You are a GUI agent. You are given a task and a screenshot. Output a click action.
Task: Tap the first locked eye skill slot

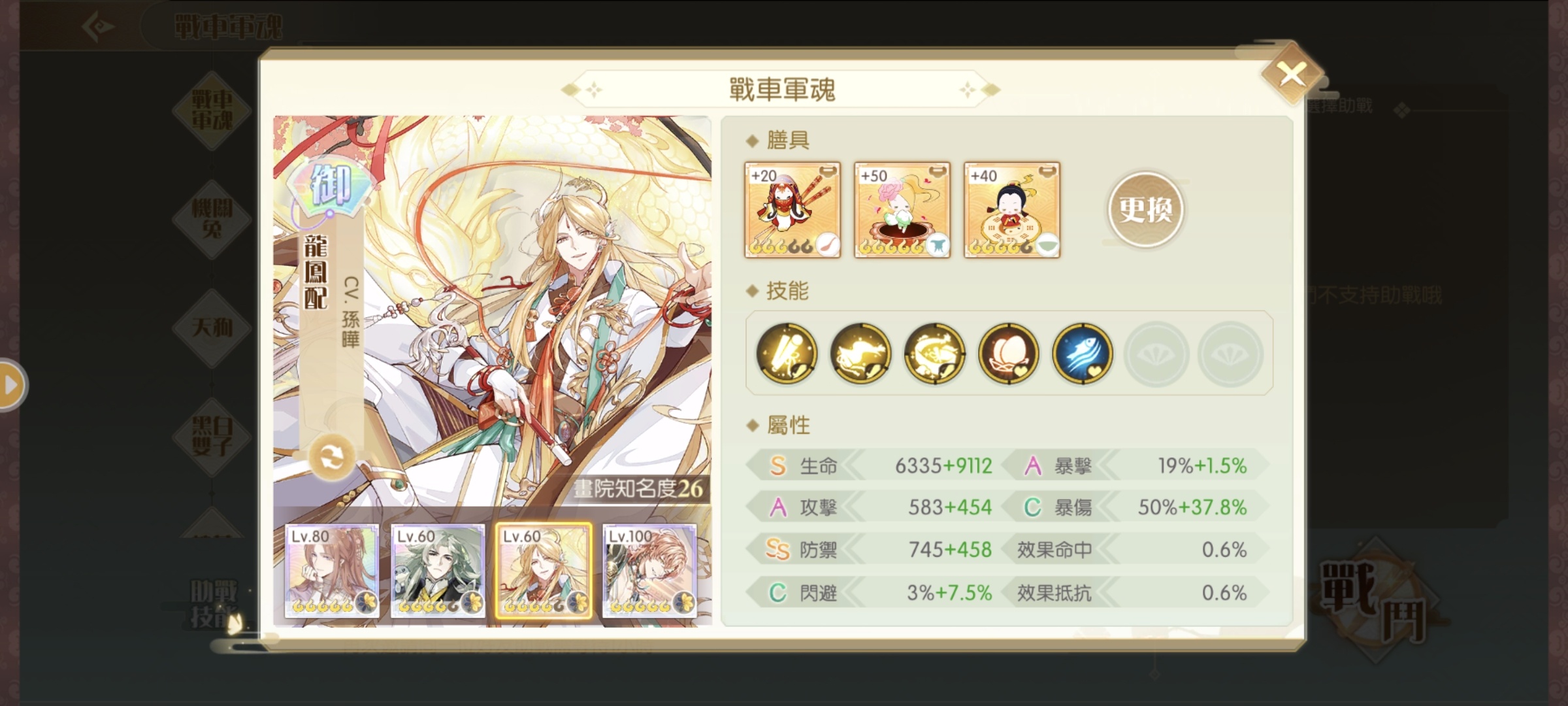pos(1156,354)
